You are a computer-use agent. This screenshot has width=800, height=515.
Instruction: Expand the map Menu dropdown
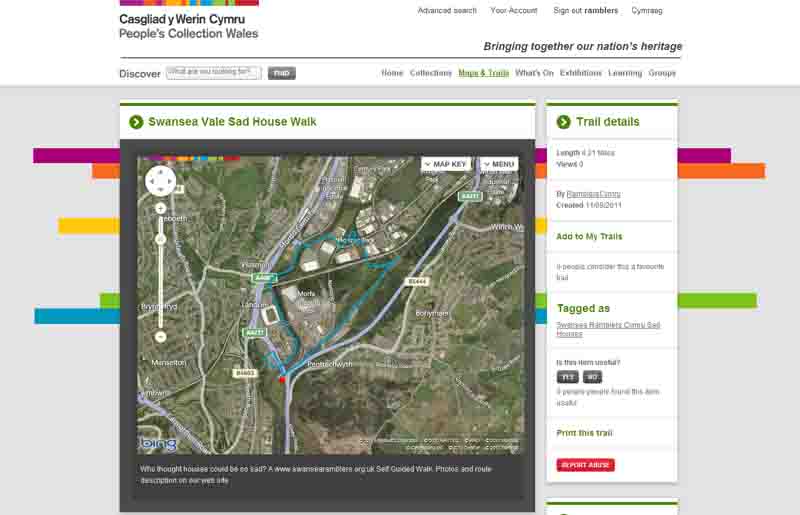click(499, 164)
